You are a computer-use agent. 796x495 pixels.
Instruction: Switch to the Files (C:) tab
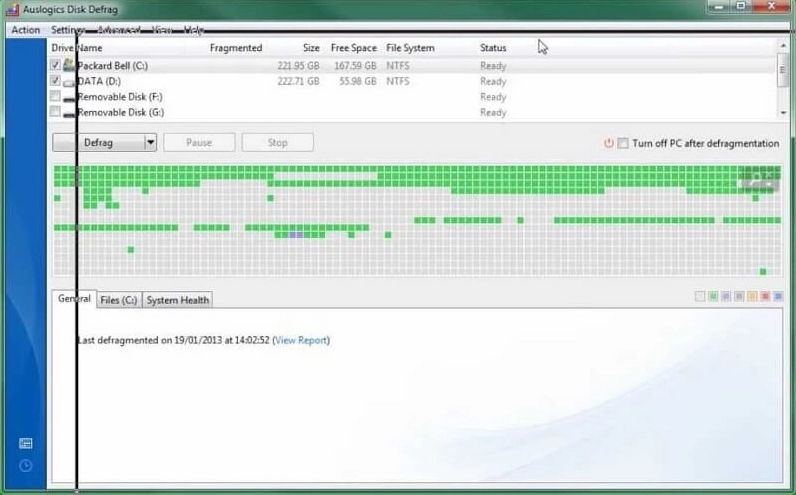tap(118, 300)
